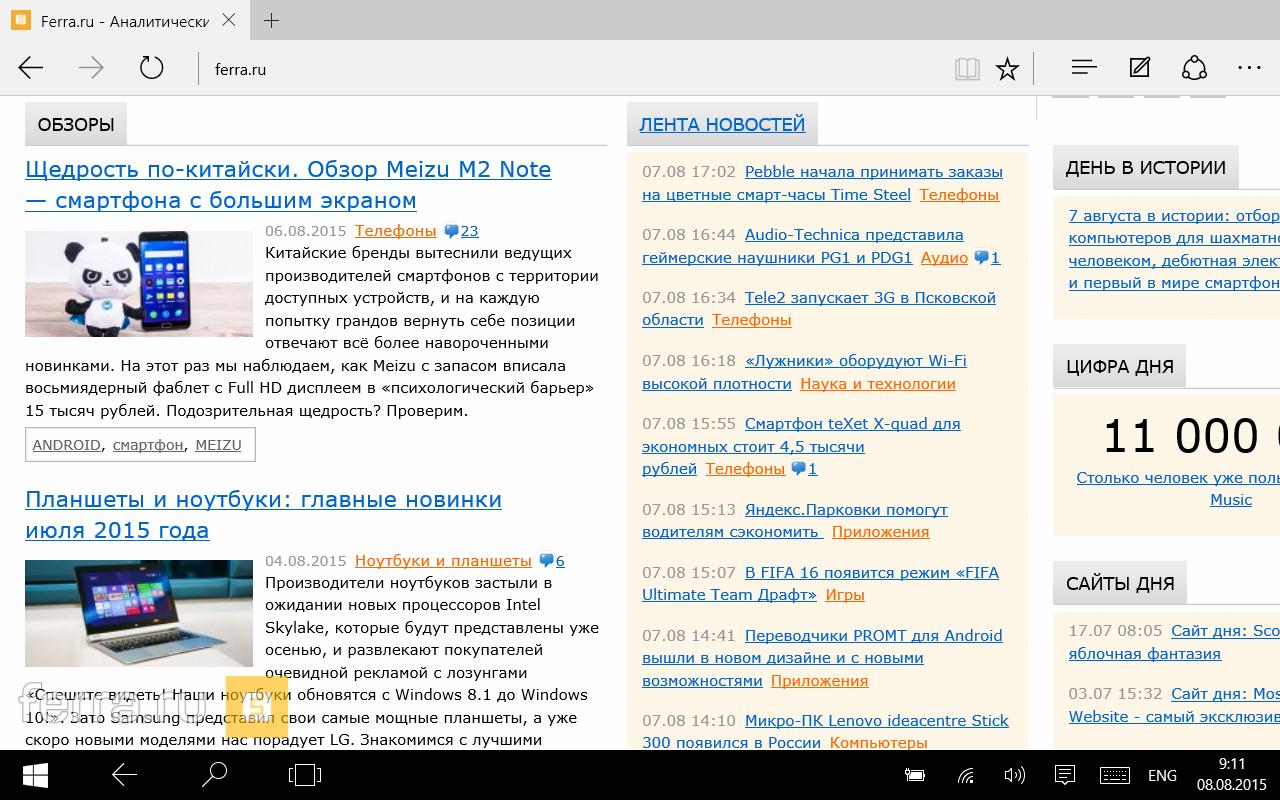Open the Windows Start button
1280x800 pixels.
click(x=36, y=775)
